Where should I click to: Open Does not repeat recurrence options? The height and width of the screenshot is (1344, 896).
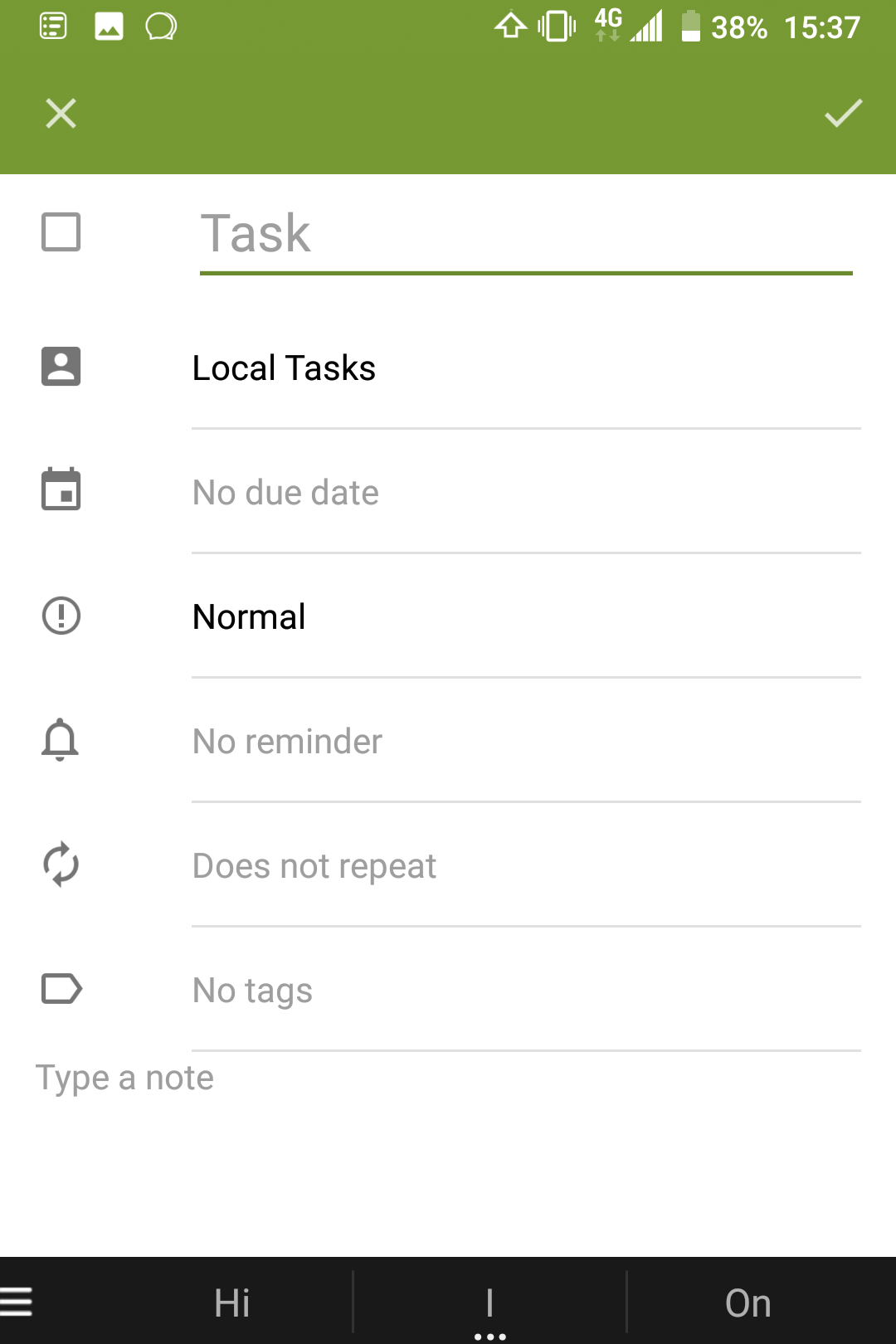526,865
